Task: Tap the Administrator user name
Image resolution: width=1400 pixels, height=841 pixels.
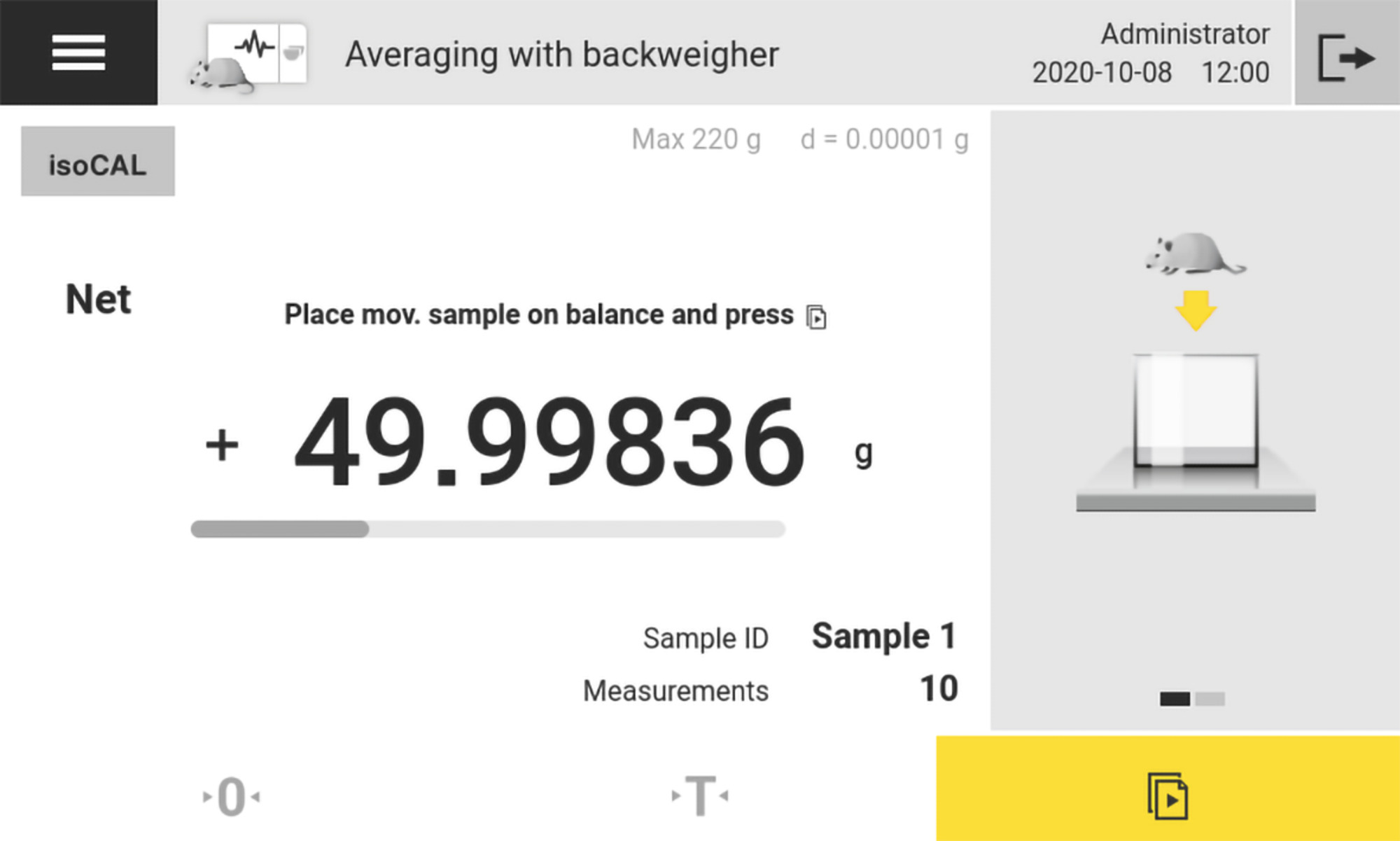Action: (1185, 34)
